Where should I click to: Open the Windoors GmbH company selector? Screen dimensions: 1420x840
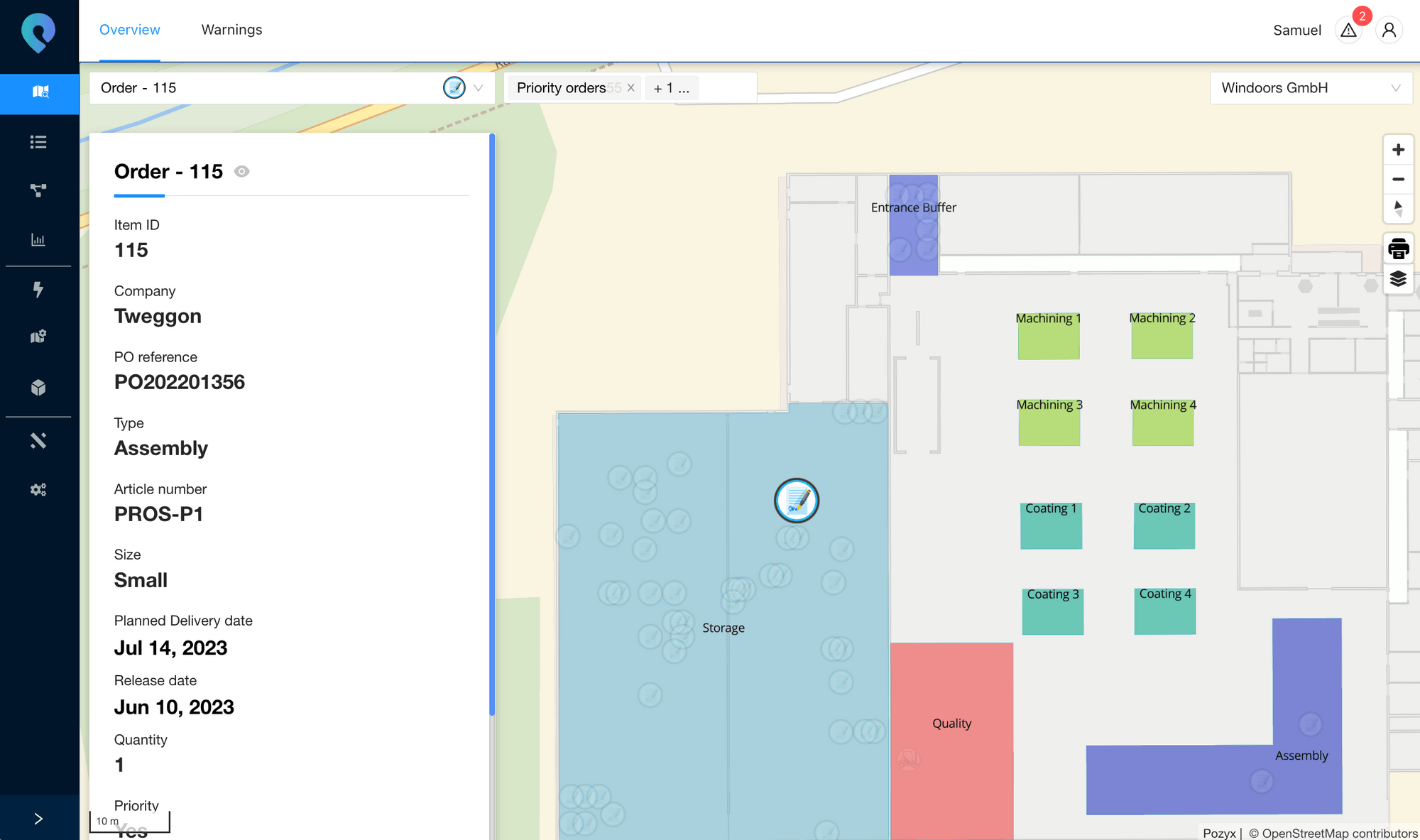[x=1309, y=88]
